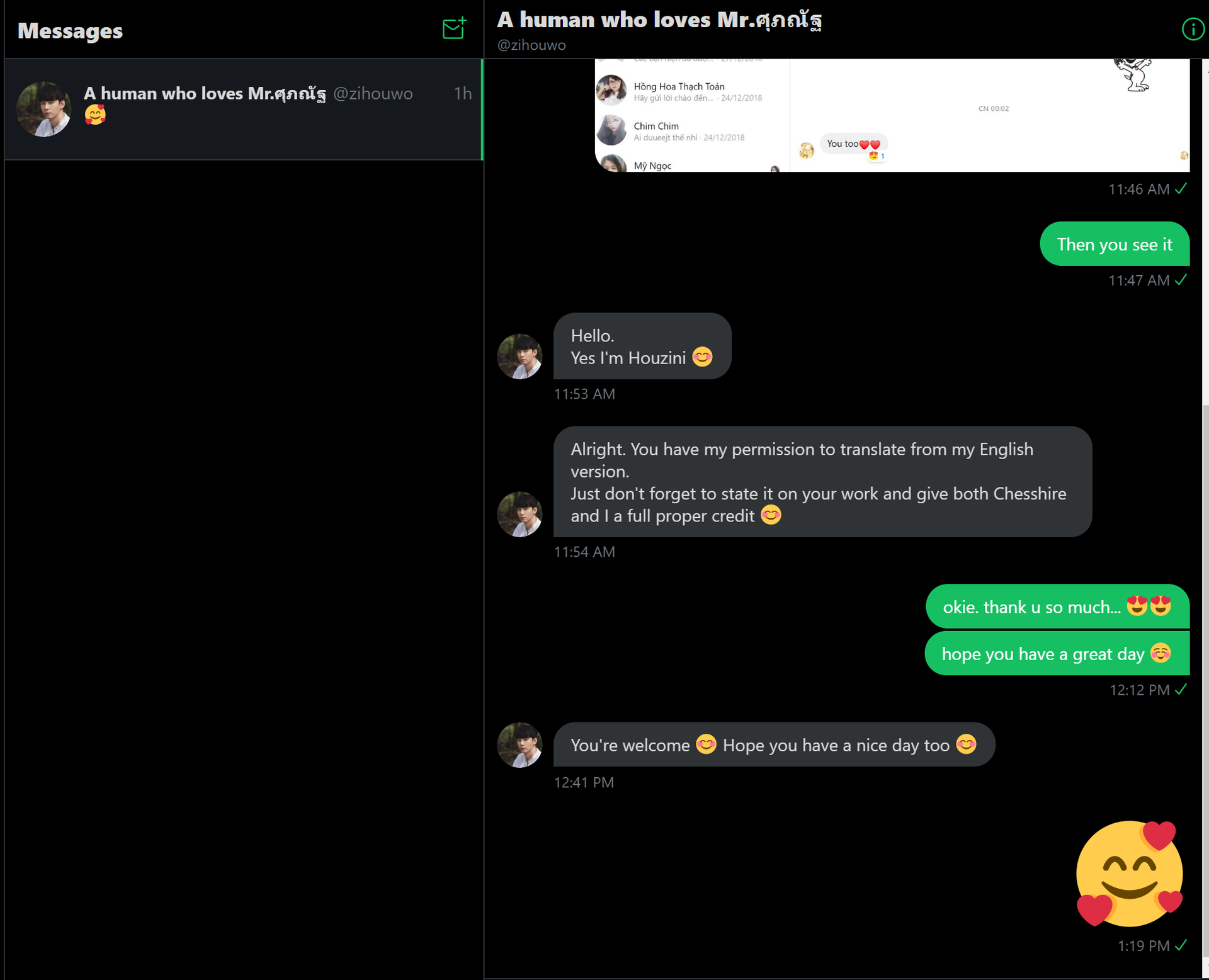The height and width of the screenshot is (980, 1209).
Task: Open avatar next to Hello Houzini message
Action: pos(519,356)
